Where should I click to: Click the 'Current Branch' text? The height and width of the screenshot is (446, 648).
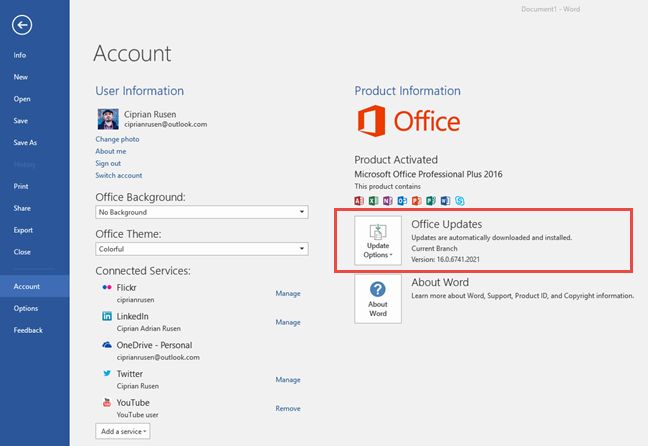(434, 248)
